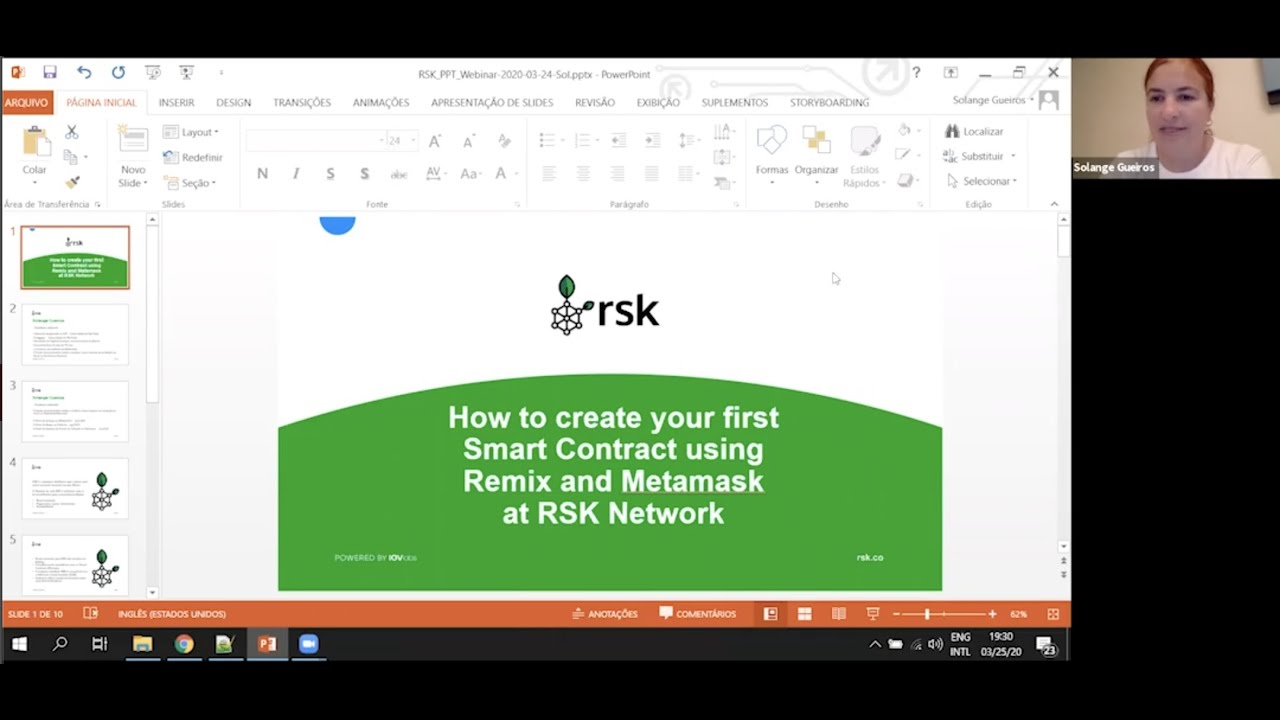The height and width of the screenshot is (720, 1280).
Task: Switch to the ANIMAÇÕES tab
Action: pos(381,102)
